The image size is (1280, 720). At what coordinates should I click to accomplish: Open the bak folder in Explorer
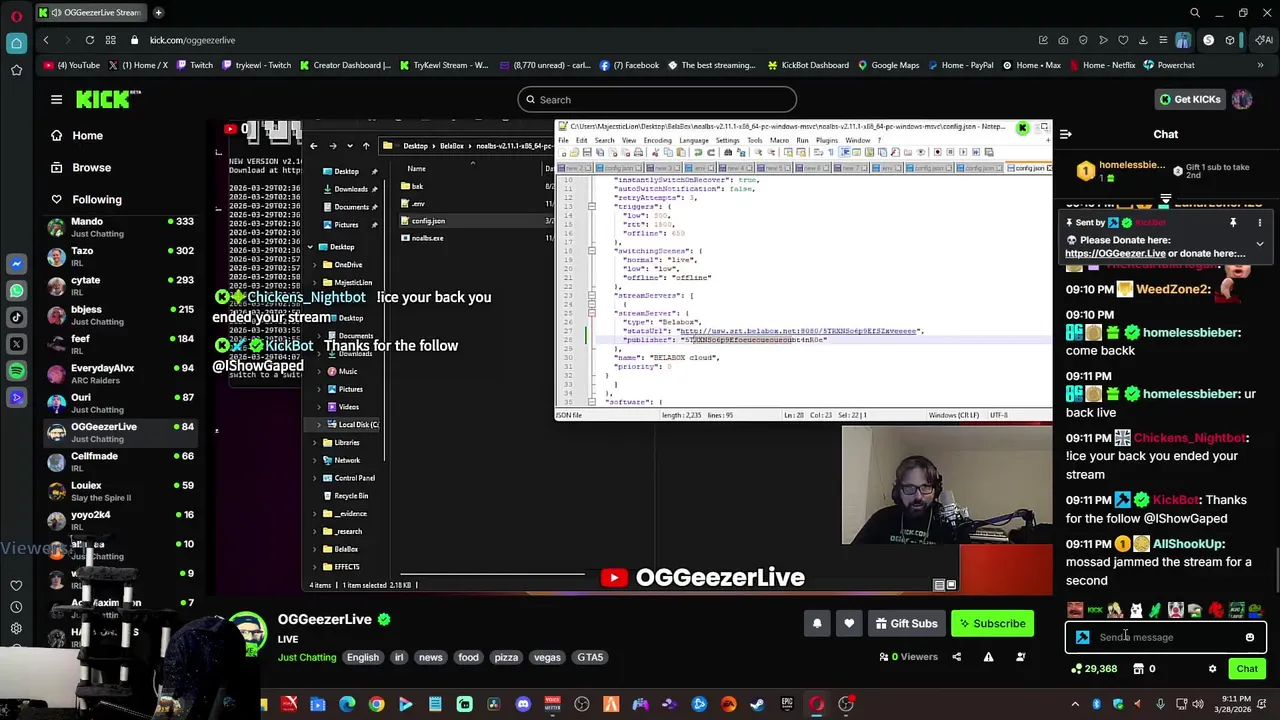coord(417,186)
